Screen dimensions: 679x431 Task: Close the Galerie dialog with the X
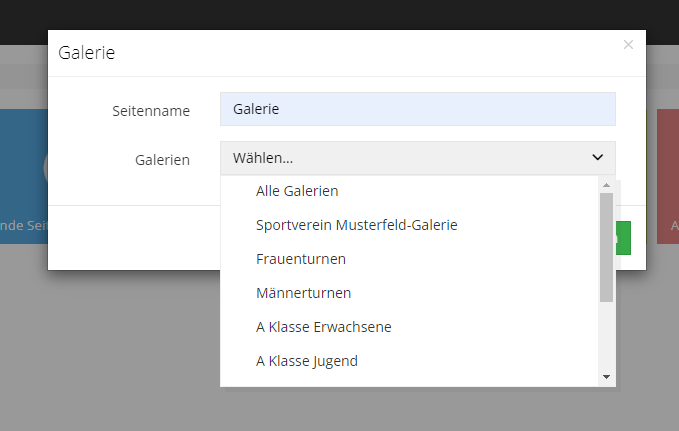[x=628, y=45]
